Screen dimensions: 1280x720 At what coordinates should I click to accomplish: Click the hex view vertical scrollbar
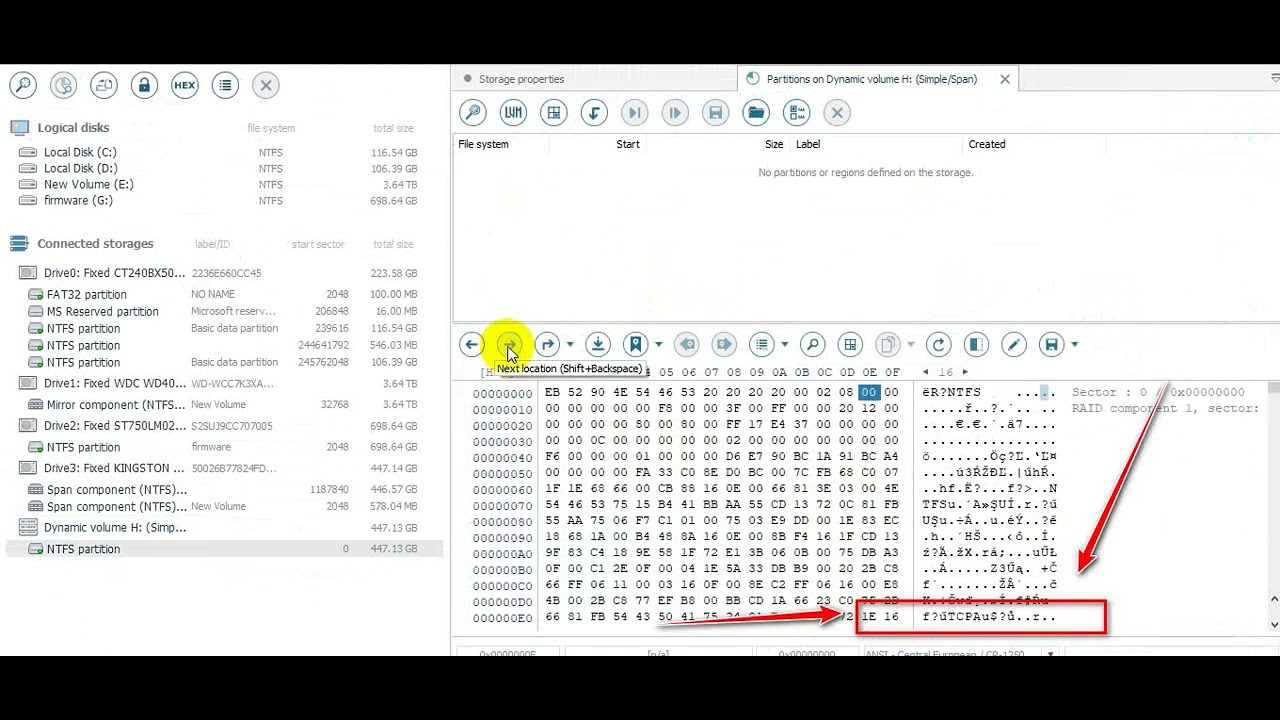tap(1274, 506)
